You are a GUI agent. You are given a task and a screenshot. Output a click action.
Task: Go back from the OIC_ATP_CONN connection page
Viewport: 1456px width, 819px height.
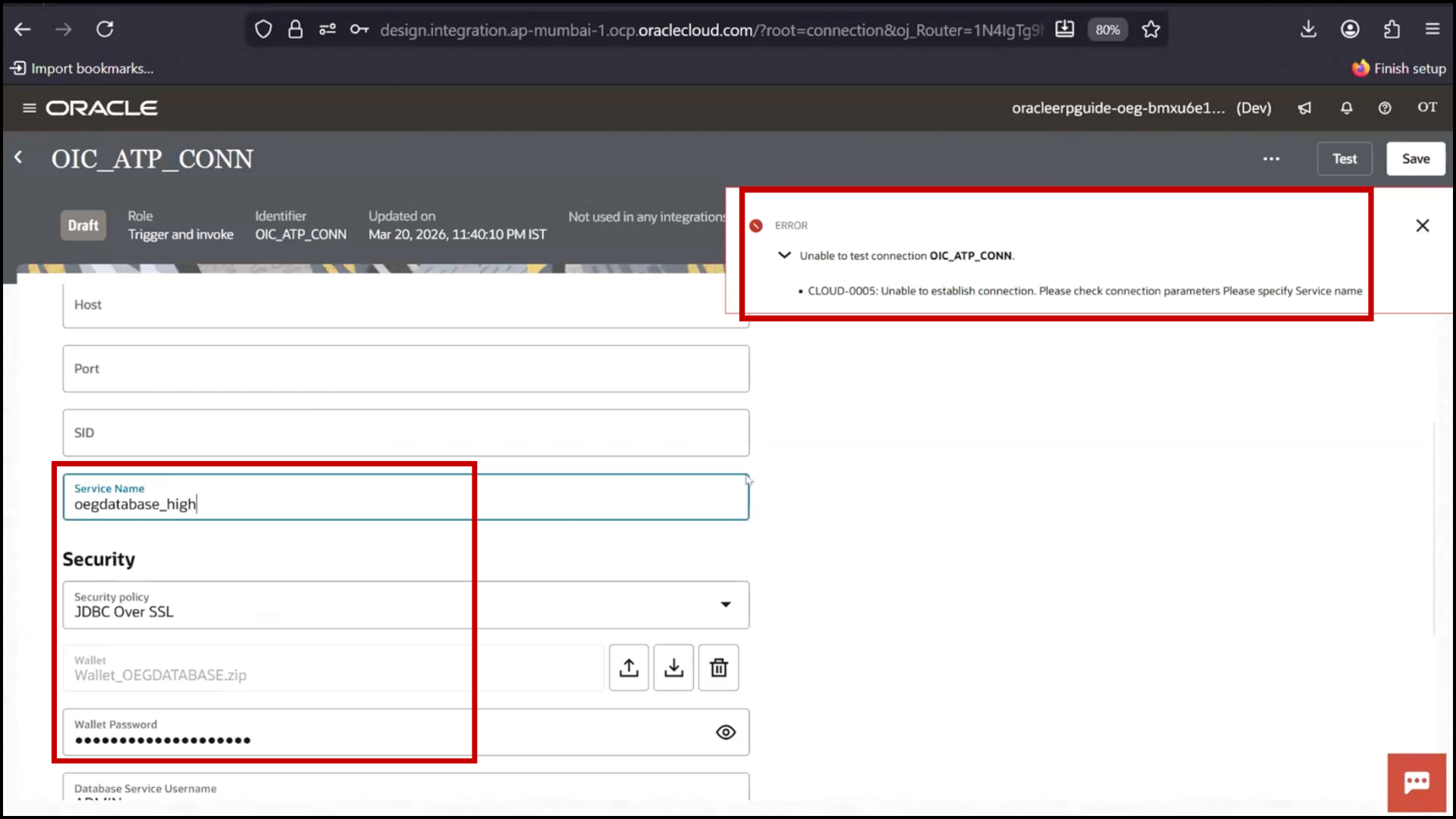click(19, 157)
